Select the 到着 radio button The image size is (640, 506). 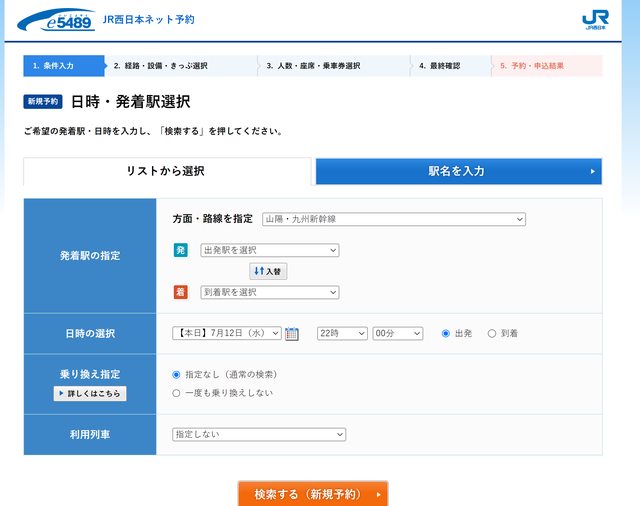pyautogui.click(x=492, y=333)
